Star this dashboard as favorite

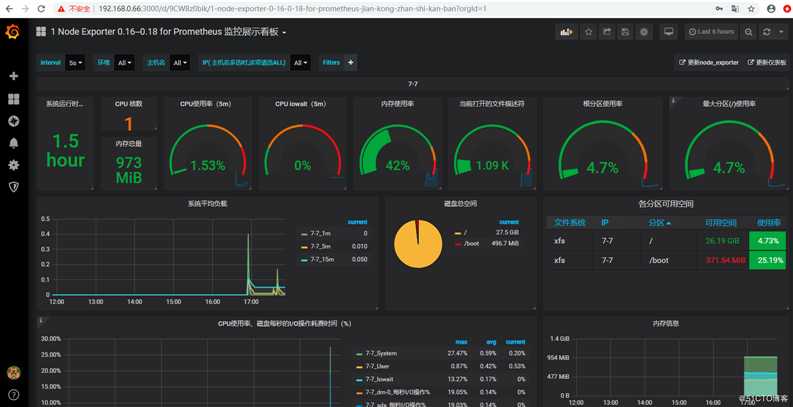[x=588, y=32]
